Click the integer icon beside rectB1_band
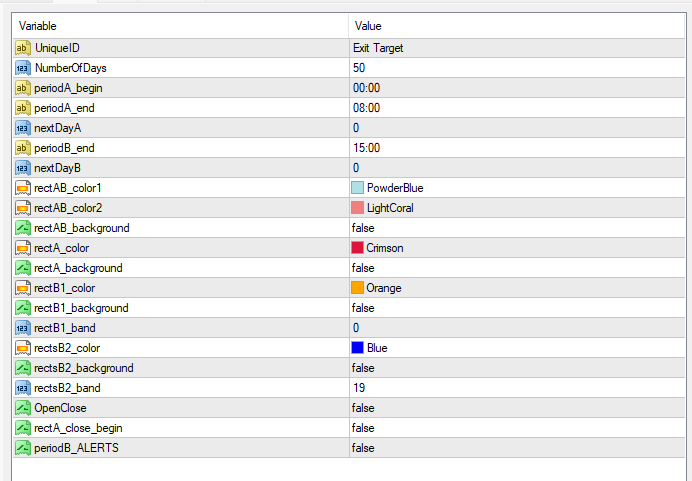The width and height of the screenshot is (692, 481). tap(23, 328)
